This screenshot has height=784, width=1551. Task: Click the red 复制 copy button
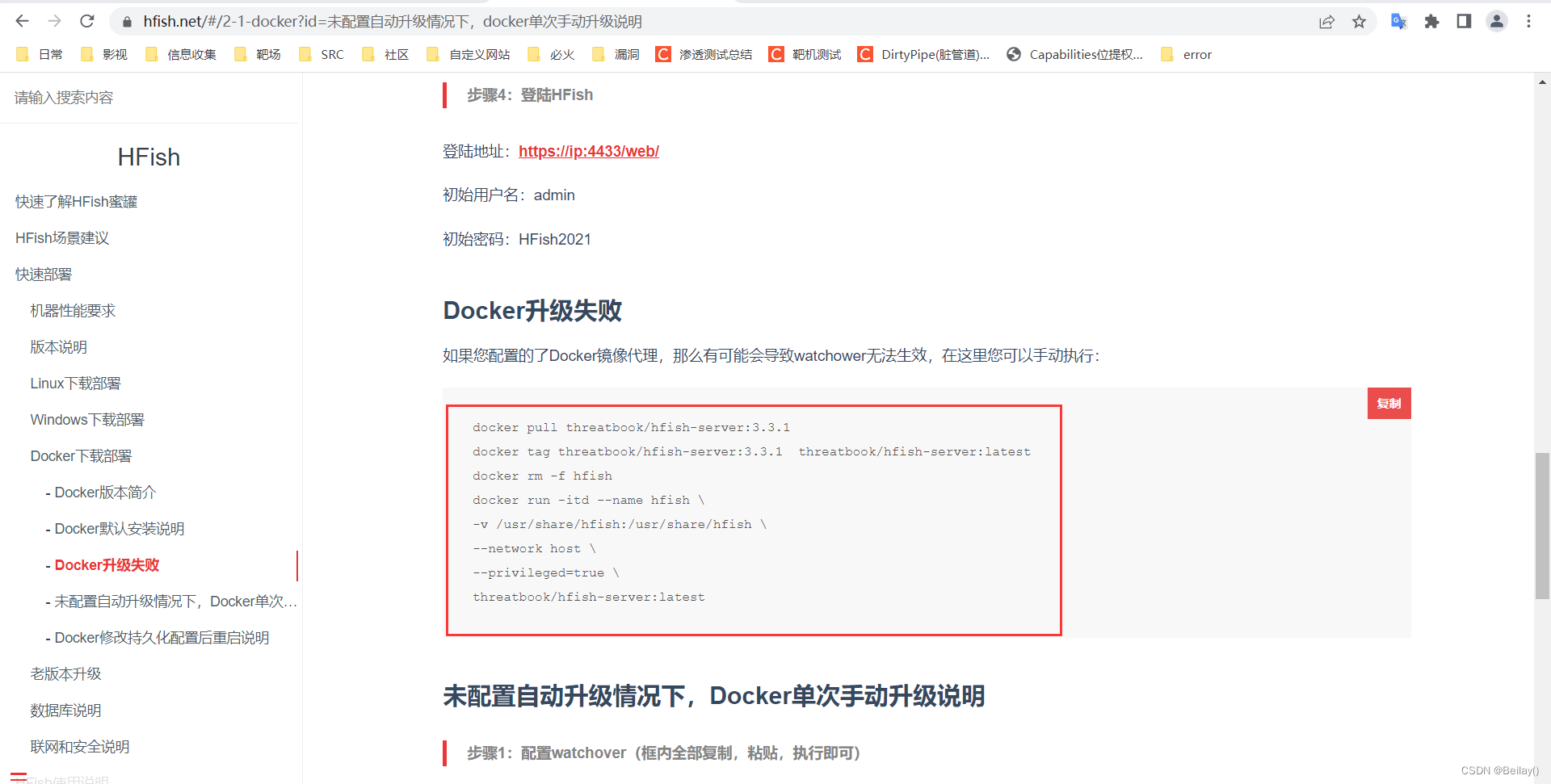pos(1389,403)
